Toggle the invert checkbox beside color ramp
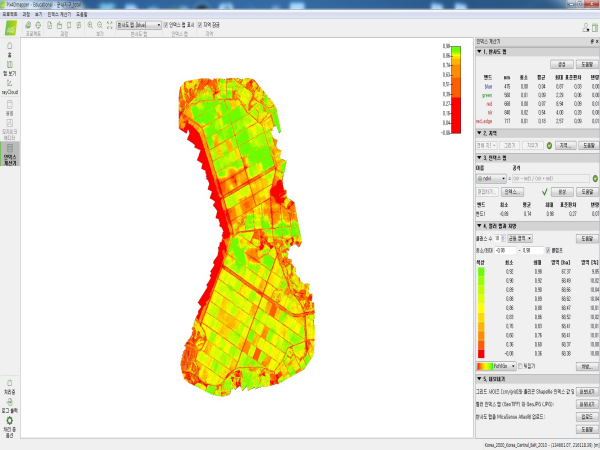 coord(520,366)
